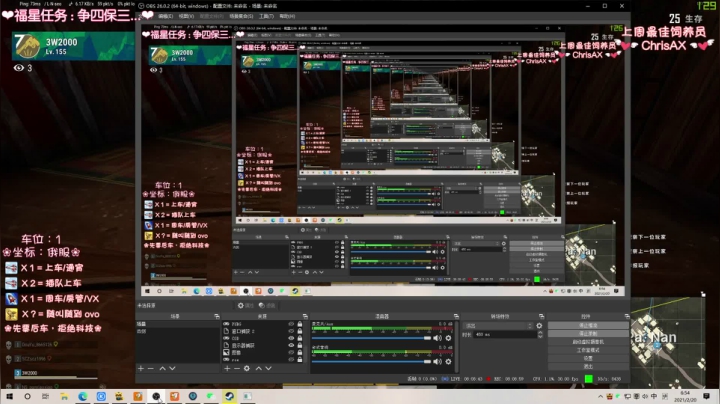This screenshot has width=720, height=404.
Task: Toggle lock on the display capture source
Action: [x=300, y=345]
